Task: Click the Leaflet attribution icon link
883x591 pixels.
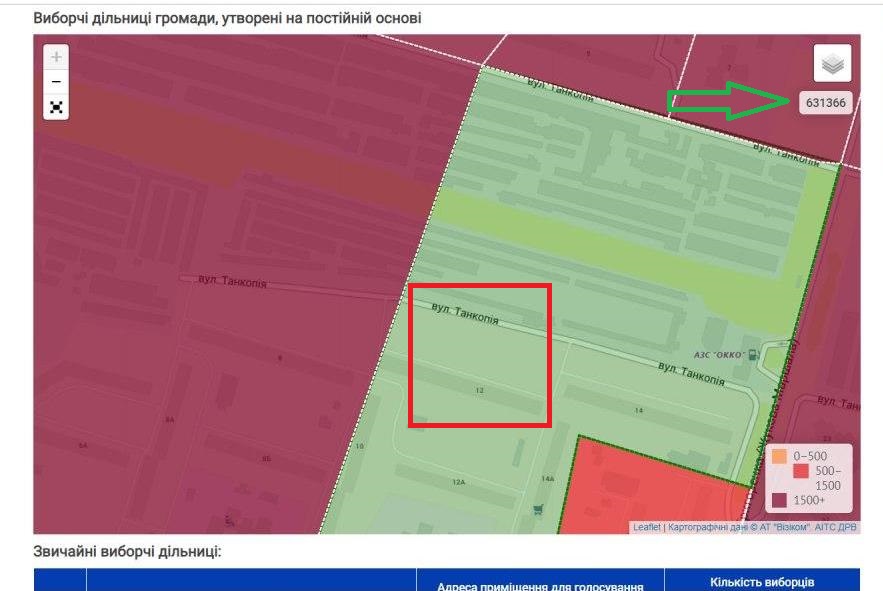Action: [x=647, y=524]
